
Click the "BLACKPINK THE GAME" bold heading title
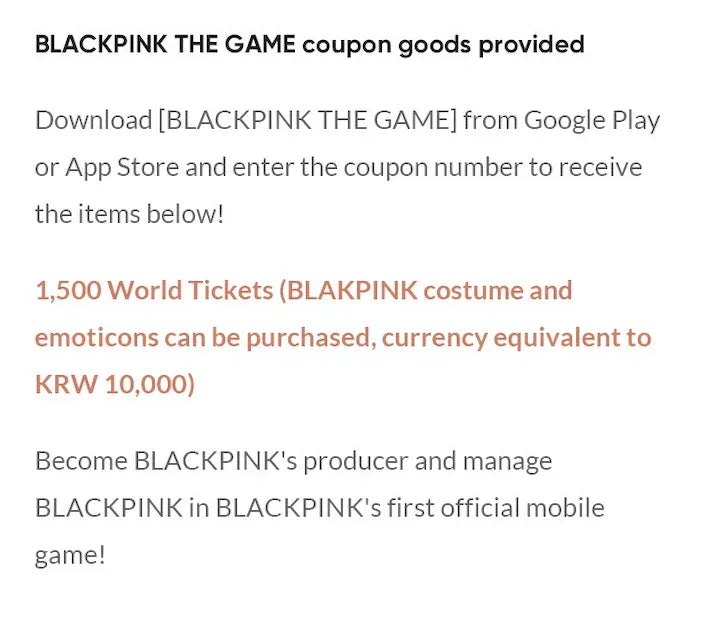click(x=165, y=45)
